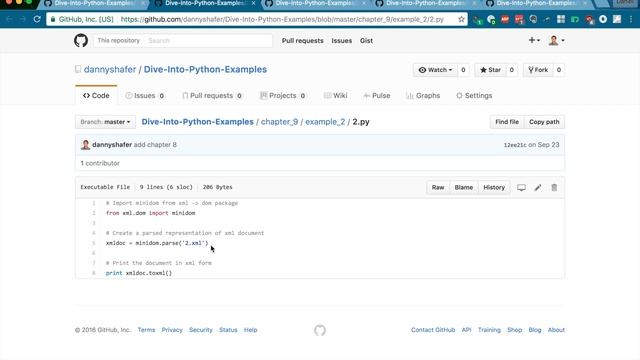Open the Projects tab
Screen dimensions: 640x360
pos(283,96)
